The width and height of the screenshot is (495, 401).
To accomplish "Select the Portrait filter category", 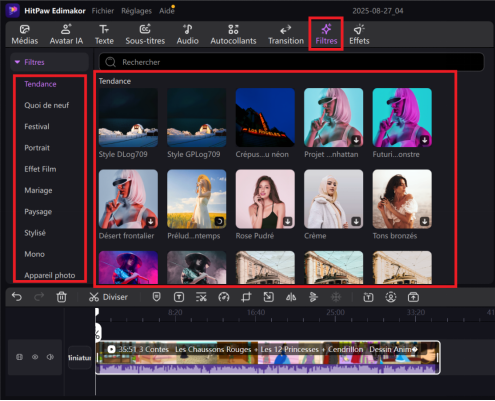I will (x=37, y=148).
